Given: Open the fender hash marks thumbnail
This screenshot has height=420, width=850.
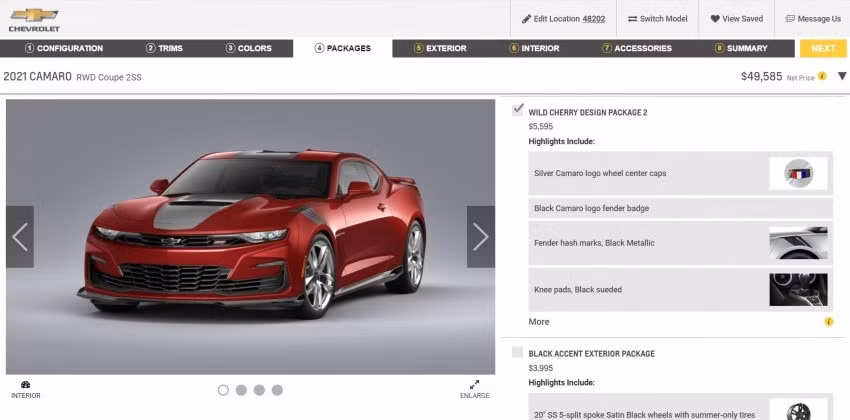Looking at the screenshot, I should (799, 243).
